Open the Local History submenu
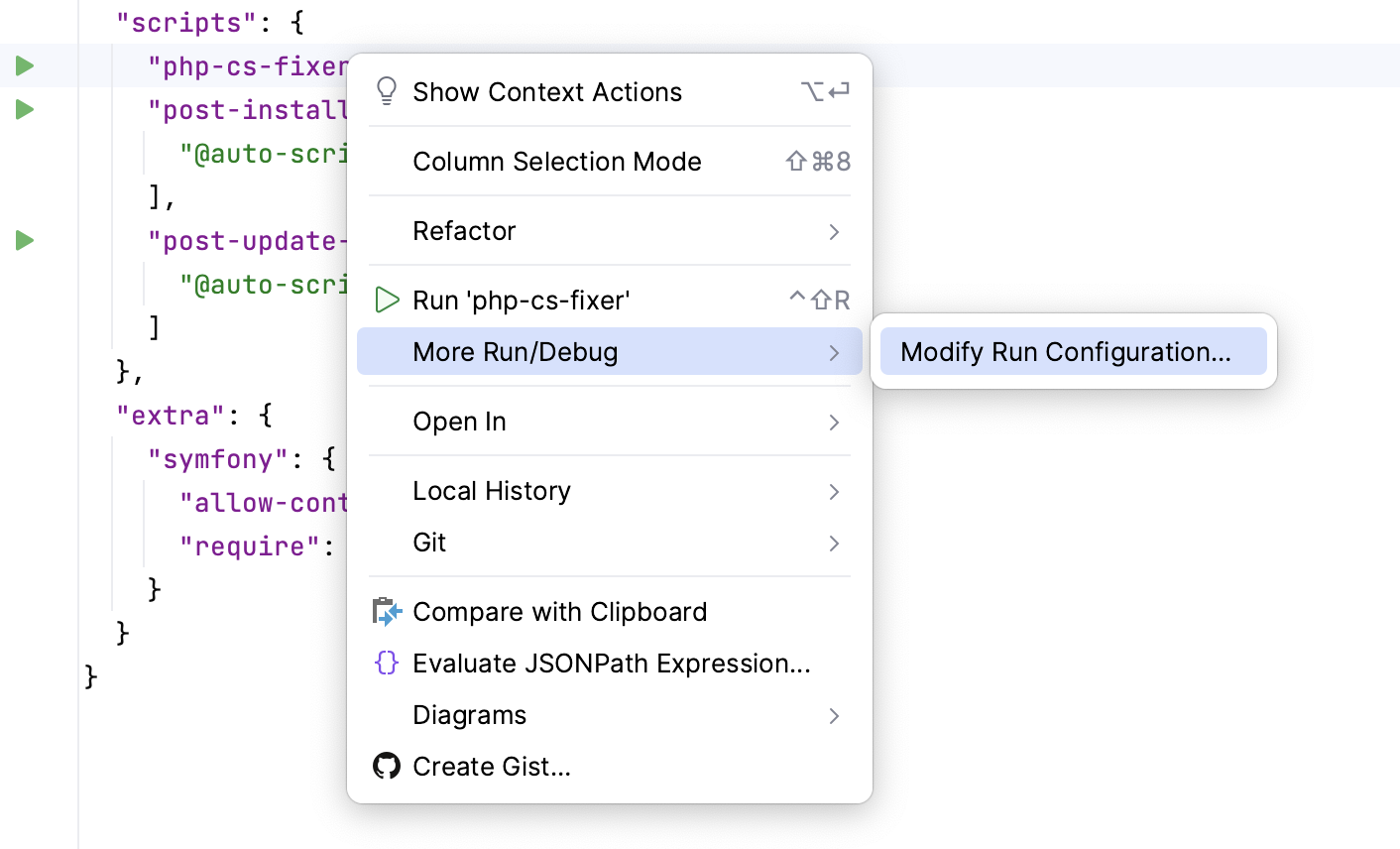 tap(610, 490)
